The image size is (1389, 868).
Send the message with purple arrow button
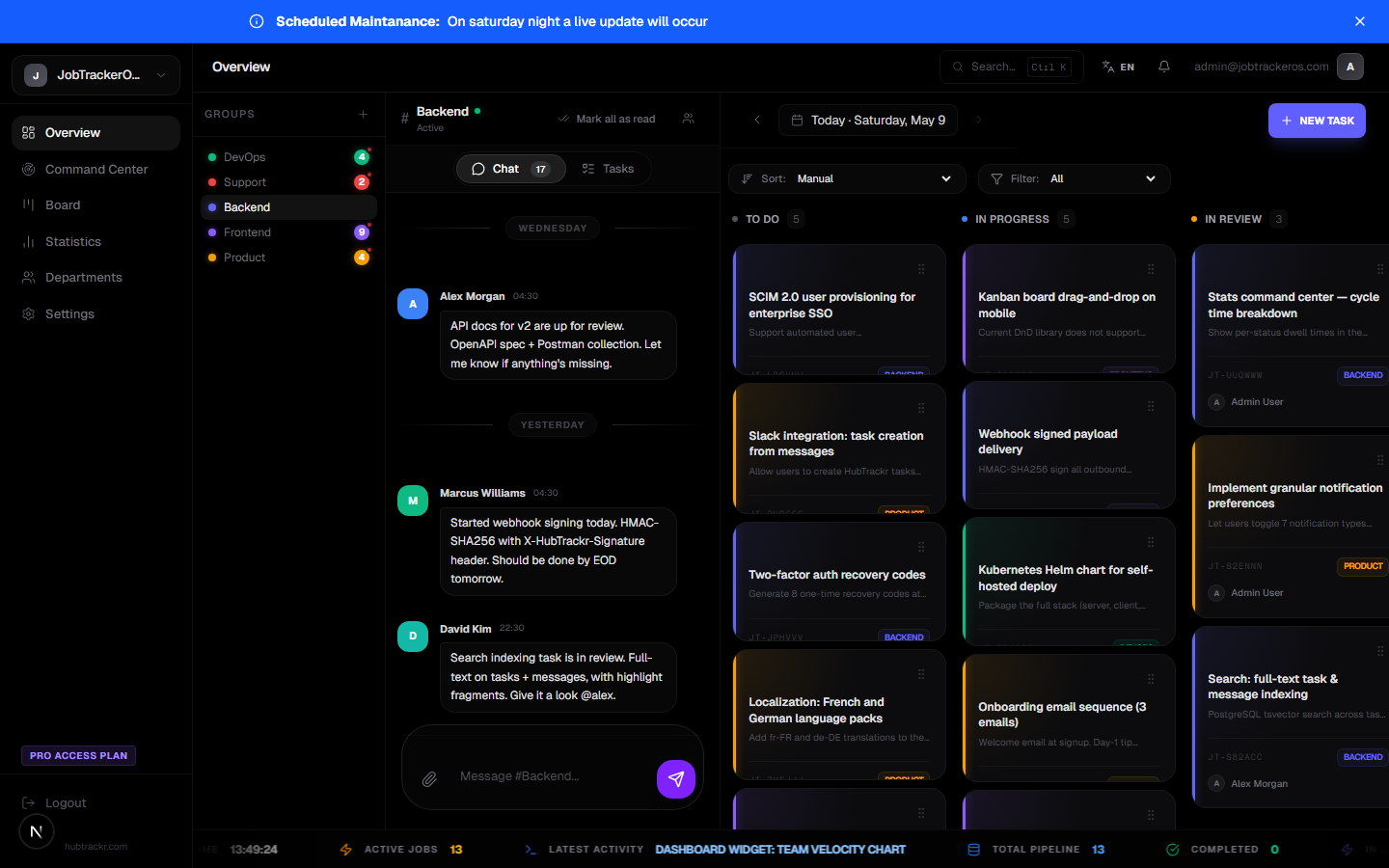click(x=676, y=778)
